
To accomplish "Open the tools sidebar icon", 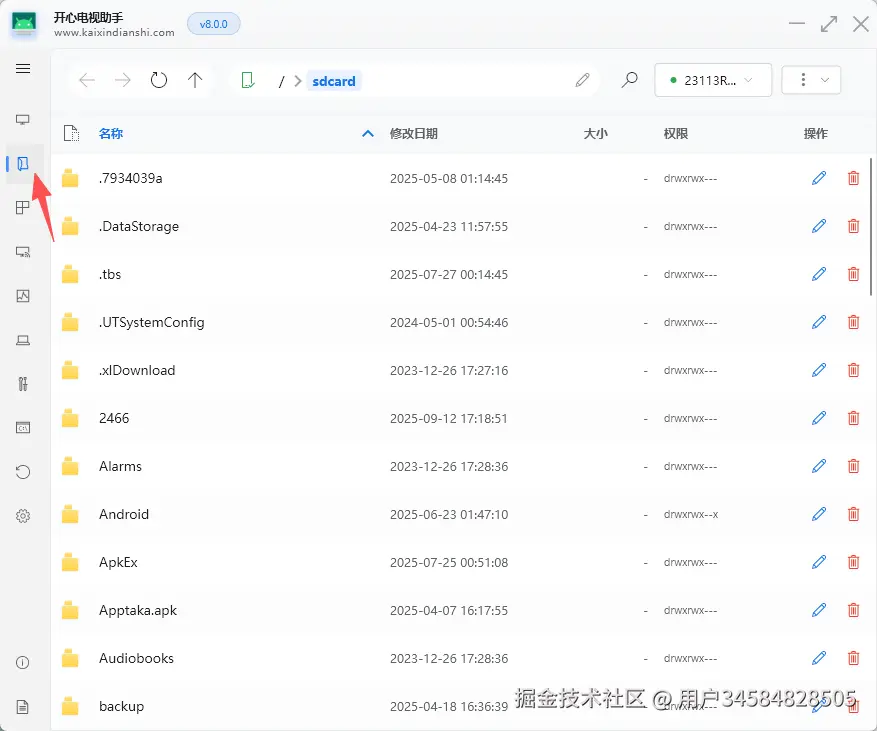I will coord(23,384).
